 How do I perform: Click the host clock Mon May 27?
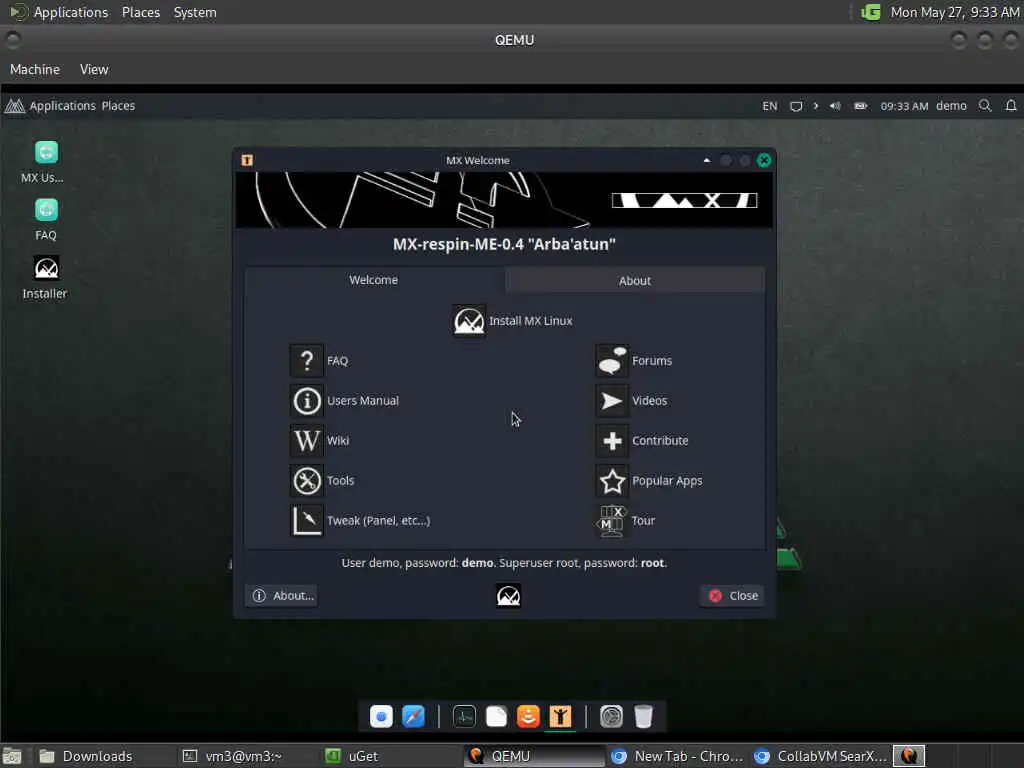[x=955, y=12]
